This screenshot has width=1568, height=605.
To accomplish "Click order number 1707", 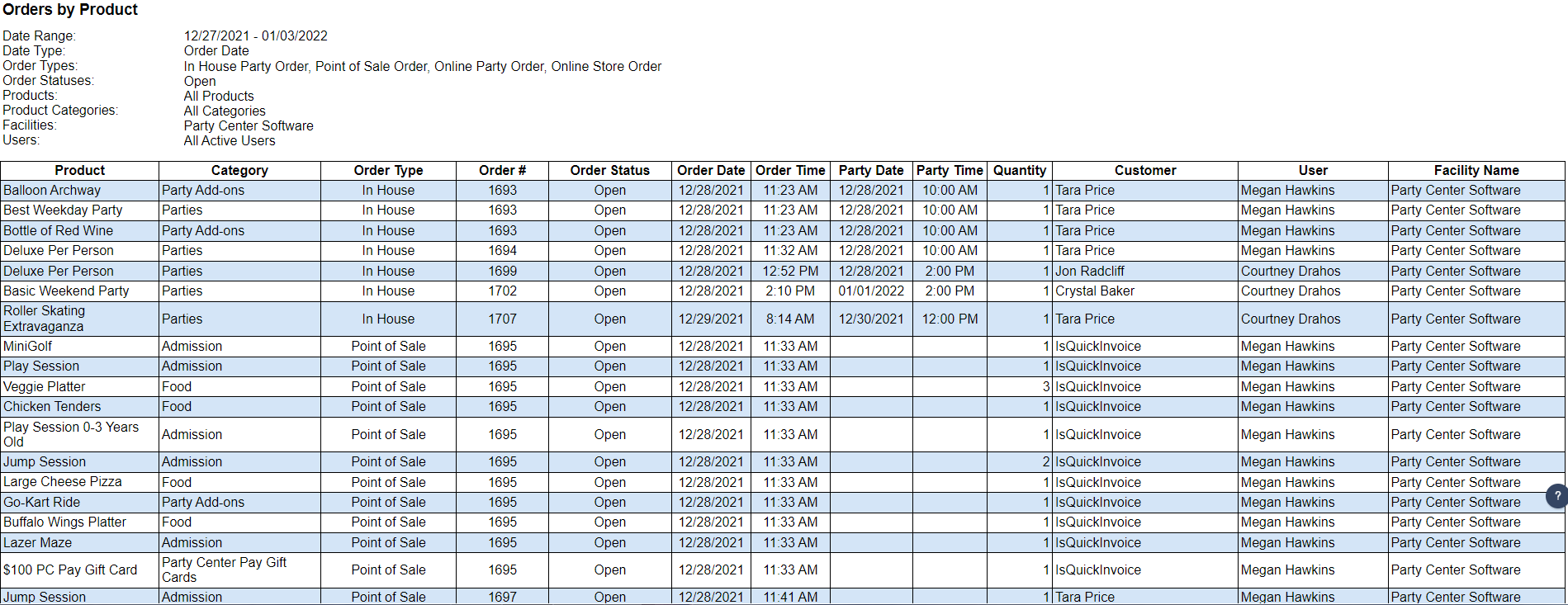I will (502, 319).
